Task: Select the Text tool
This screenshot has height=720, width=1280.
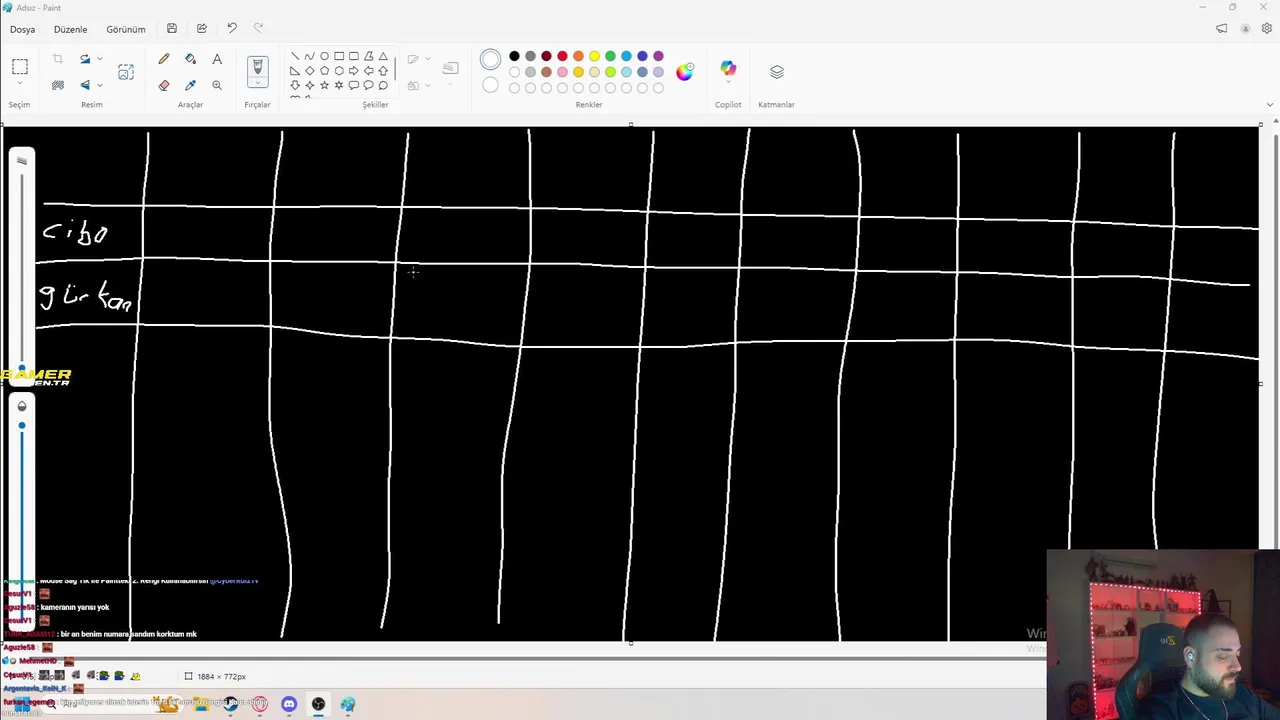Action: point(217,59)
